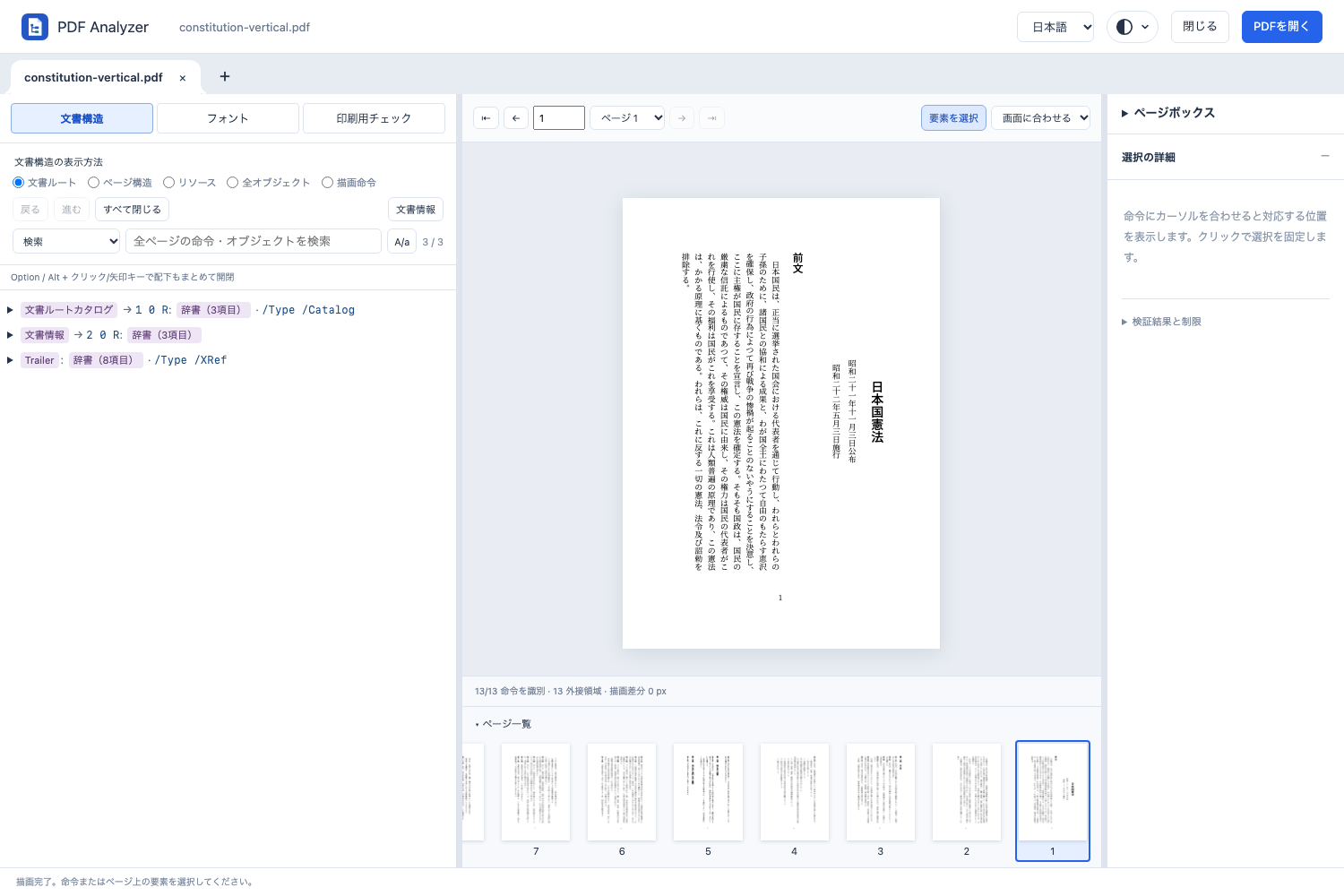
Task: Open the フォント tab
Action: 228,118
